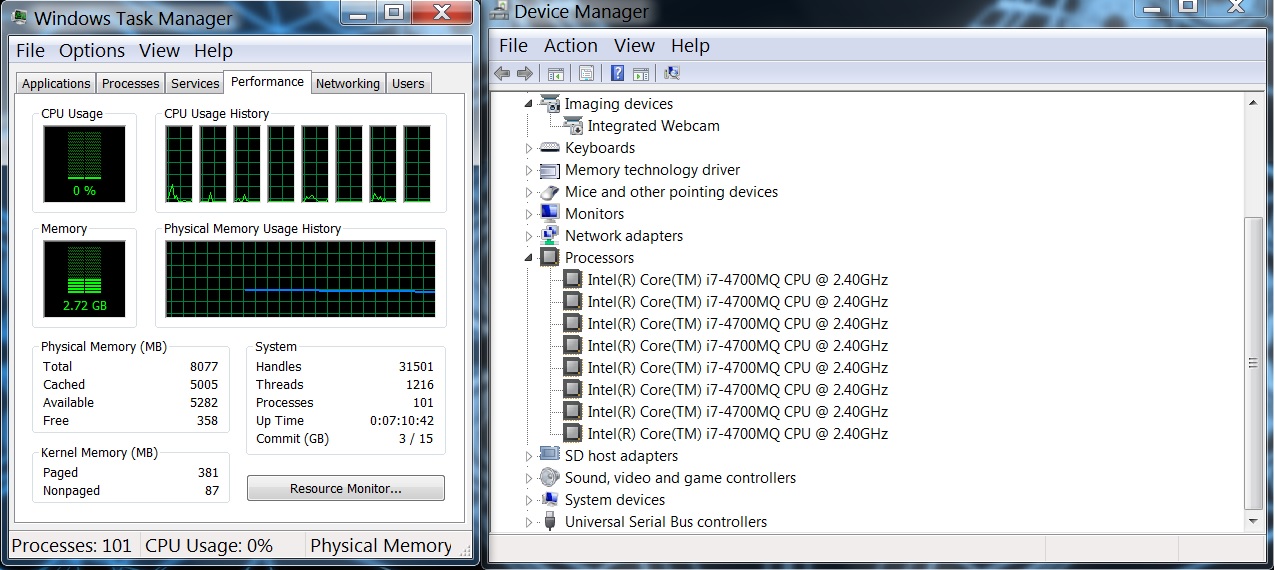Expand Universal Serial Bus controllers node
Viewport: 1275px width, 570px height.
pos(529,522)
